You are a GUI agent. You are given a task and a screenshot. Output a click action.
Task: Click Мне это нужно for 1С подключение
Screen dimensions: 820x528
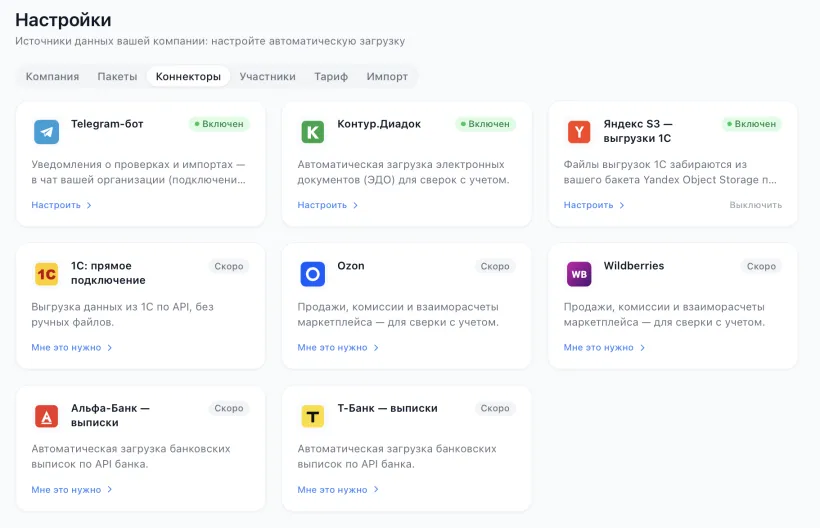(72, 347)
